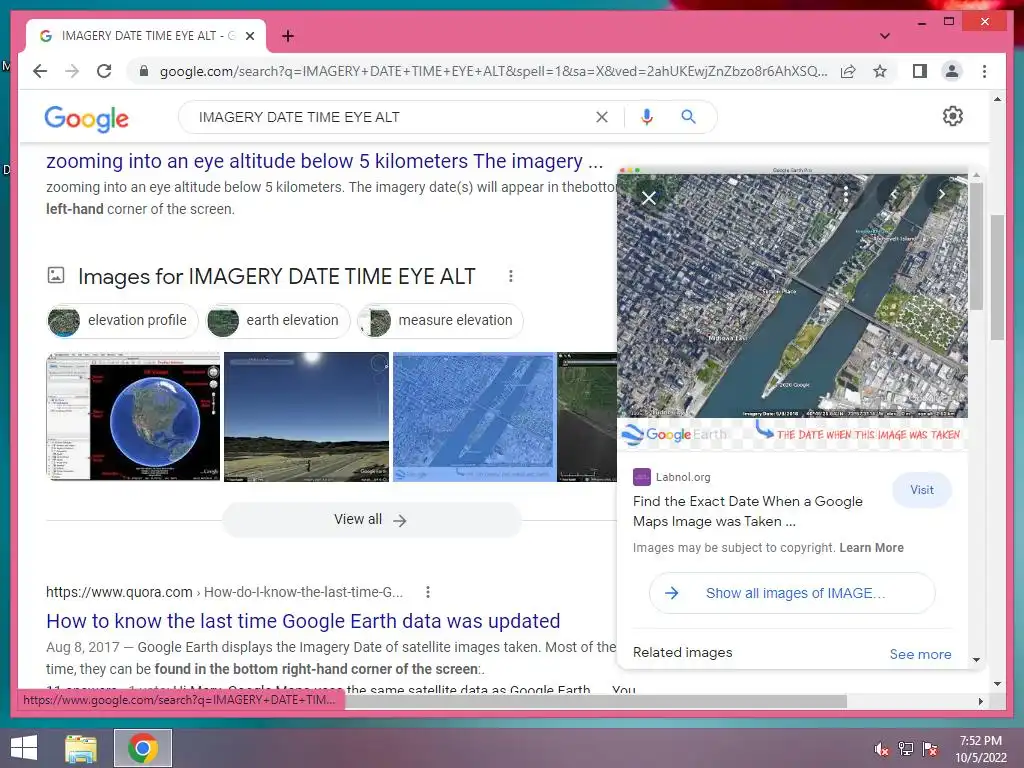This screenshot has height=768, width=1024.
Task: Open the sun over landscape thumbnail
Action: click(x=306, y=417)
